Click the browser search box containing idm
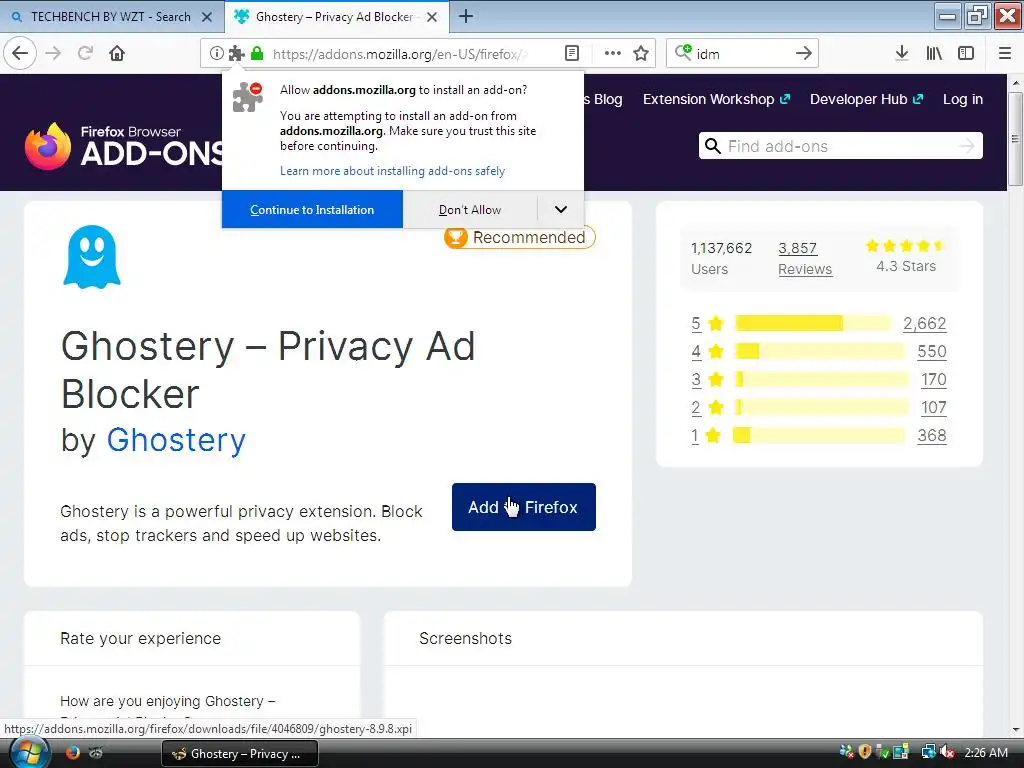Viewport: 1024px width, 768px height. [x=743, y=54]
